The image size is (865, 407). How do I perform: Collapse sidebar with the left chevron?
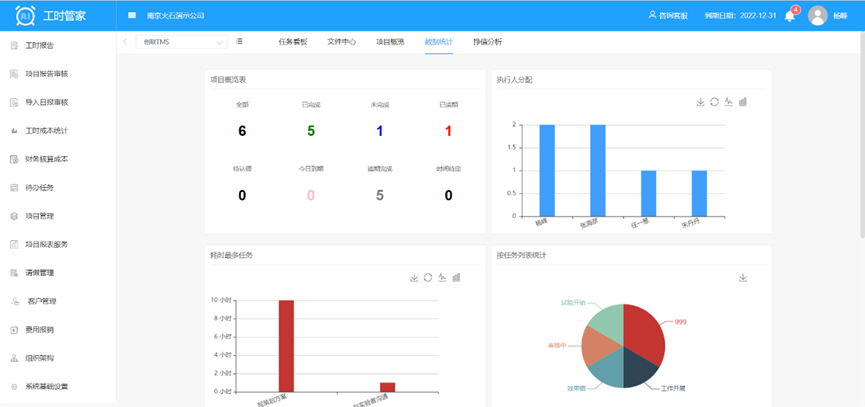pos(125,42)
